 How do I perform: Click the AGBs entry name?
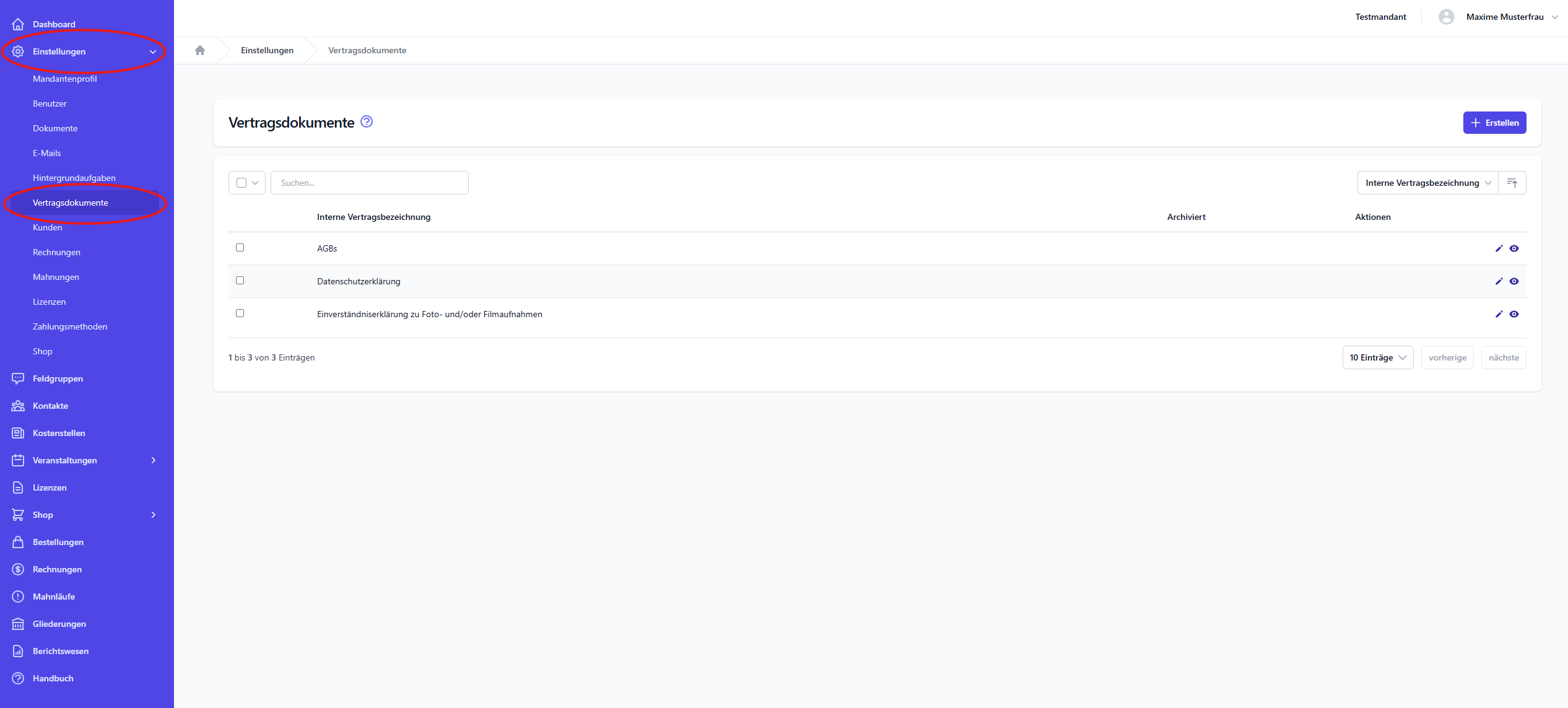click(327, 248)
